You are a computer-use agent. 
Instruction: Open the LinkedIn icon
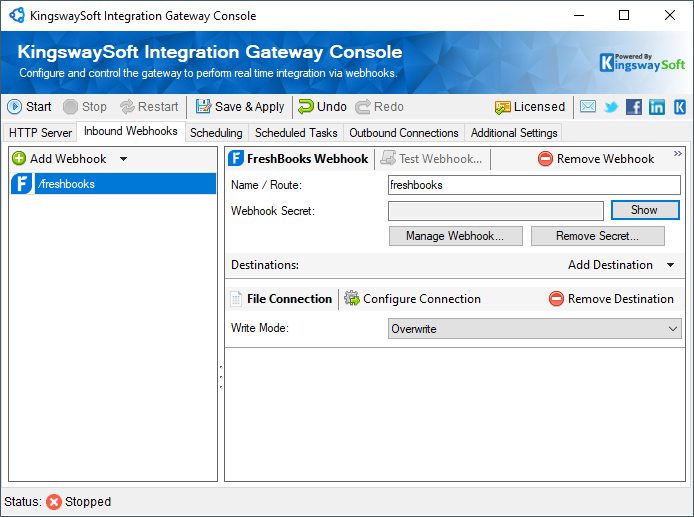click(x=657, y=107)
